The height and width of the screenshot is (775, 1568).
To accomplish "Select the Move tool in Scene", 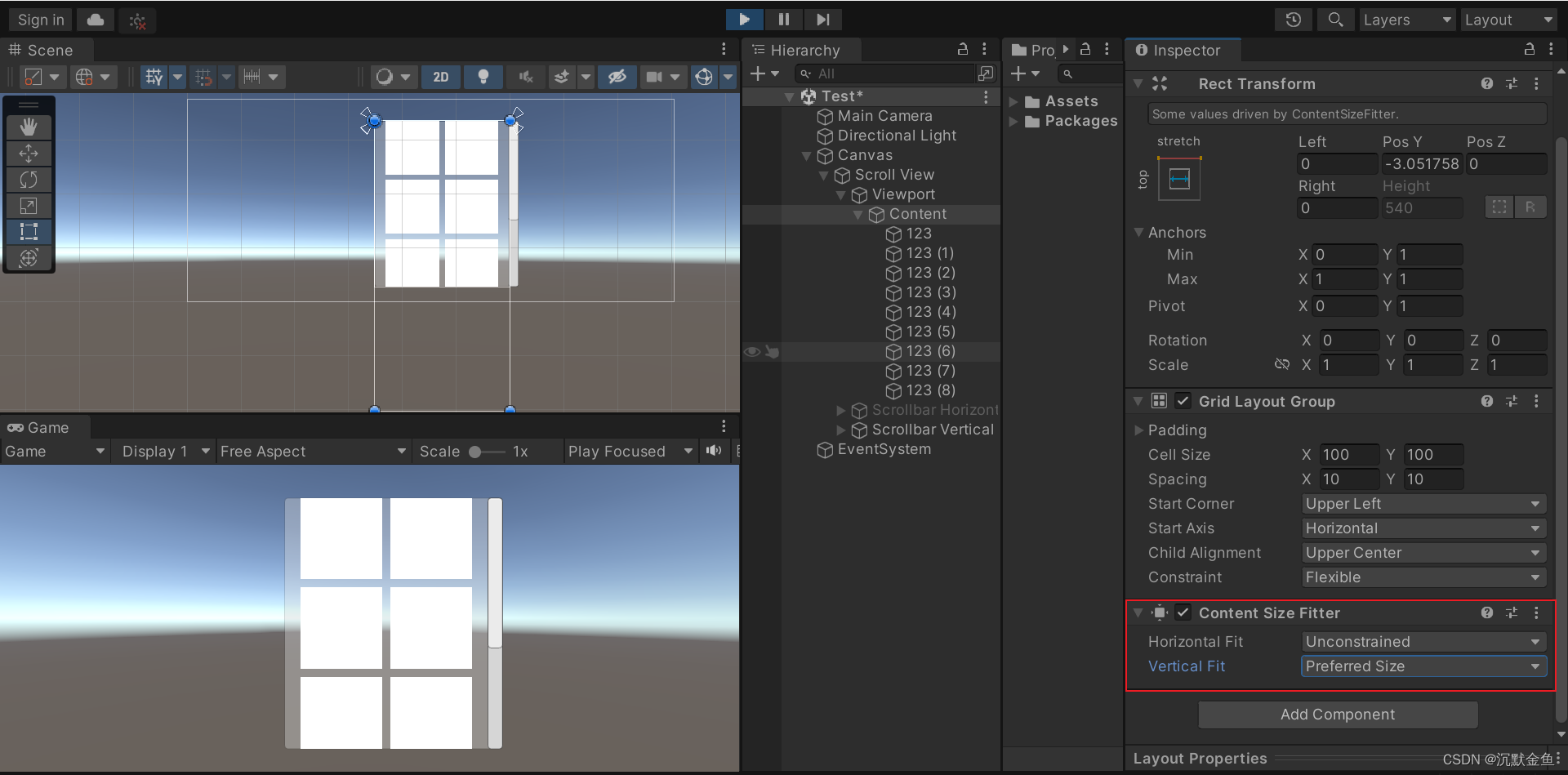I will pyautogui.click(x=29, y=153).
